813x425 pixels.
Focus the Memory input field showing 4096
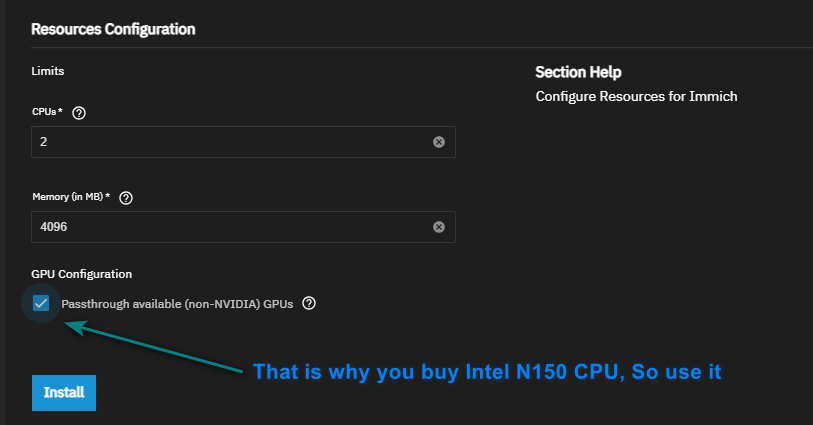[x=230, y=227]
